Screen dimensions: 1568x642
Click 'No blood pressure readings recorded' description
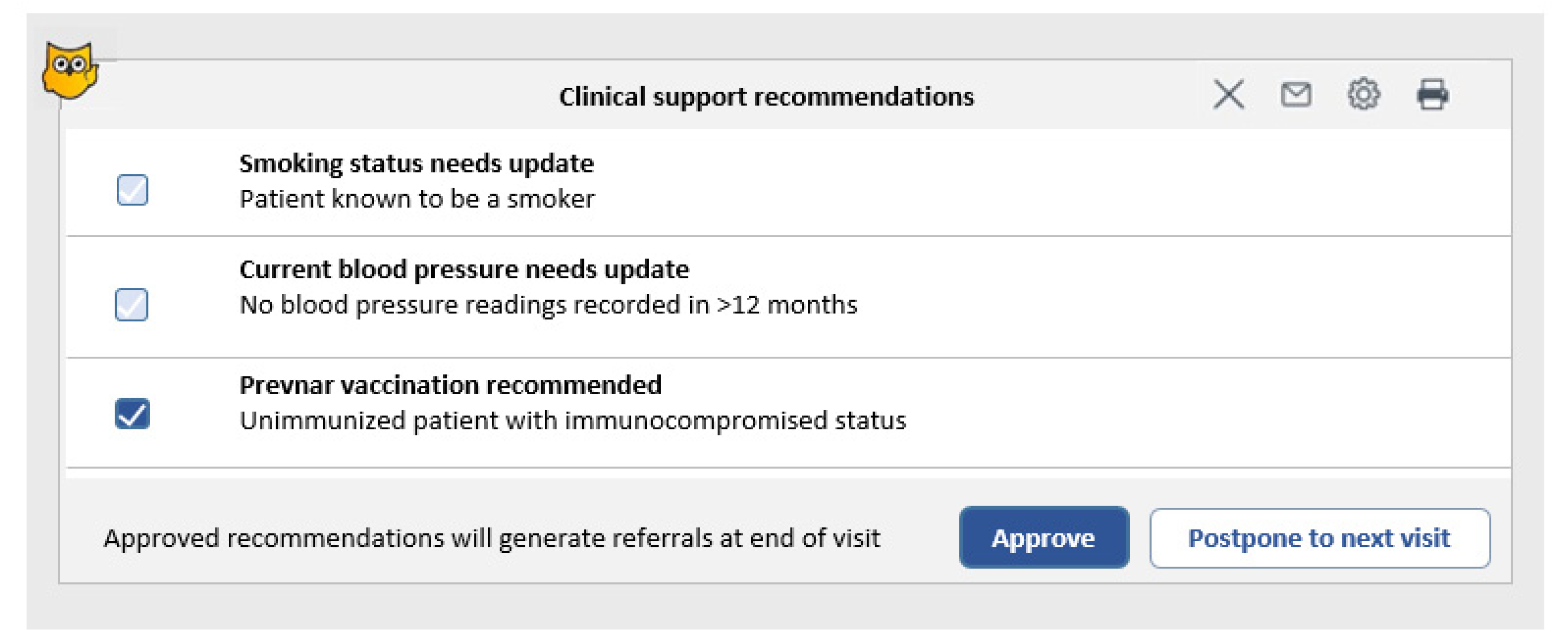point(548,305)
